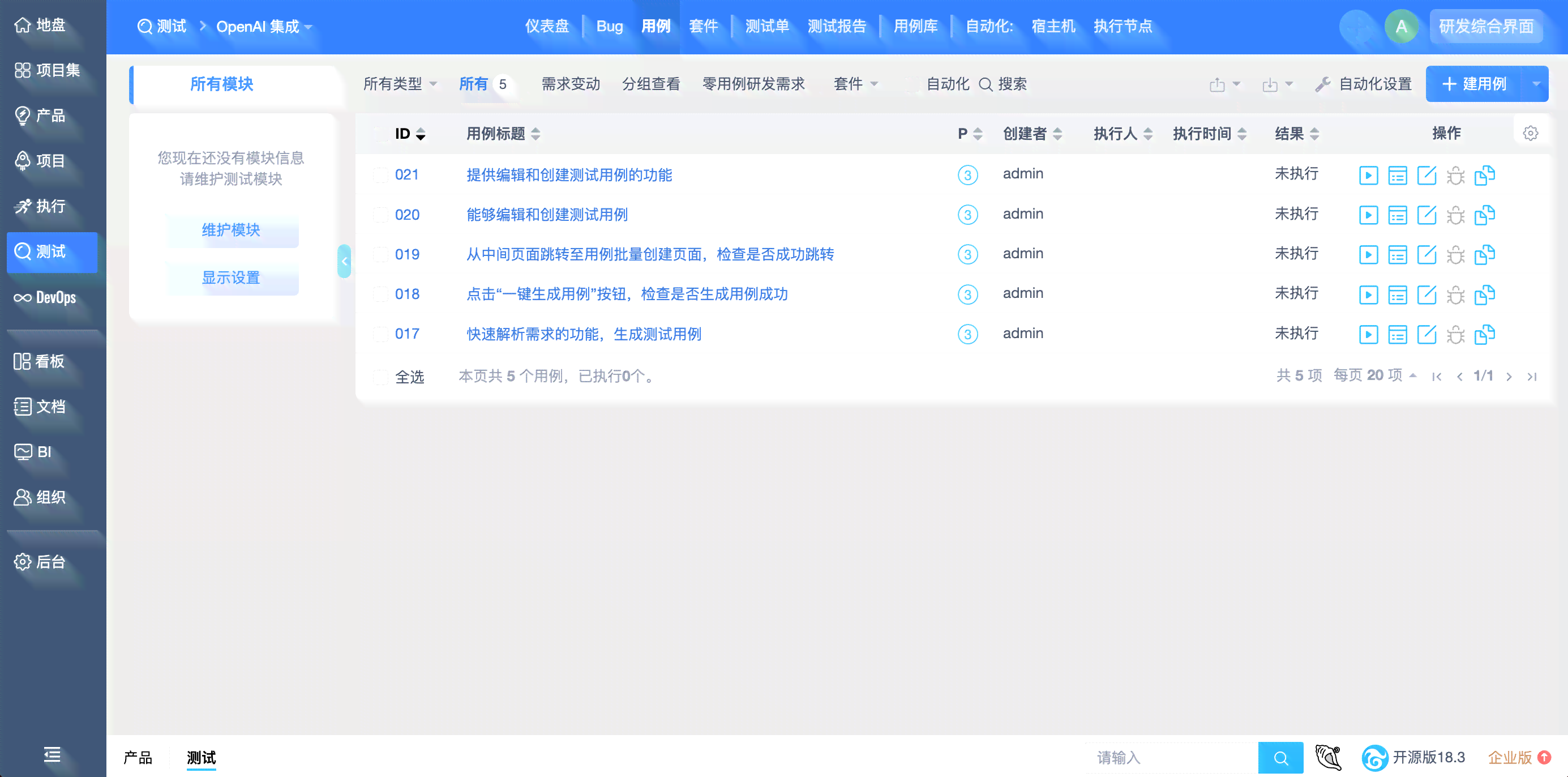Collapse left sidebar menu icon
The image size is (1568, 777).
[52, 754]
